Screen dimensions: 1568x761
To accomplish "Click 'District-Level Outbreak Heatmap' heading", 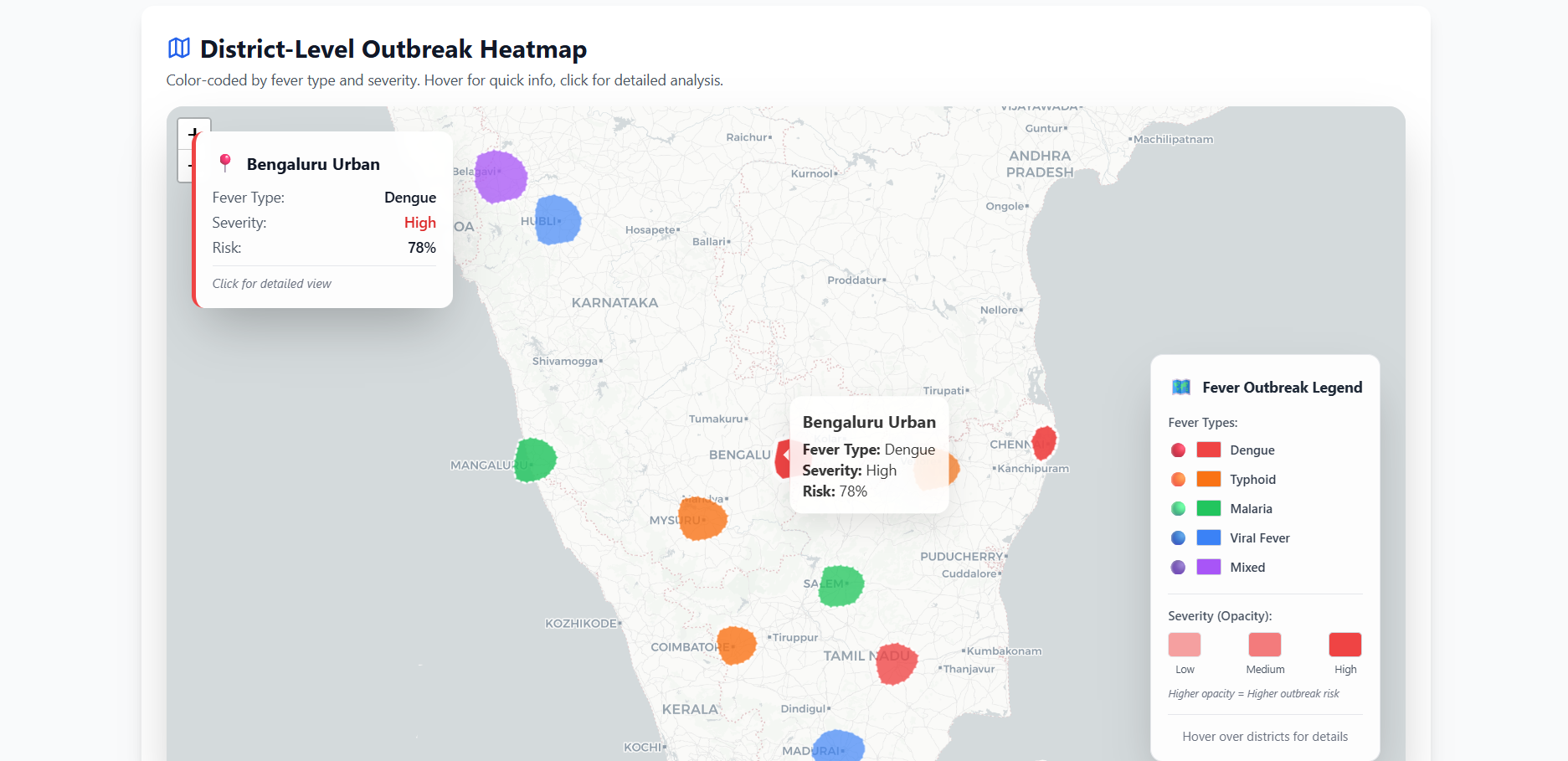I will (393, 49).
